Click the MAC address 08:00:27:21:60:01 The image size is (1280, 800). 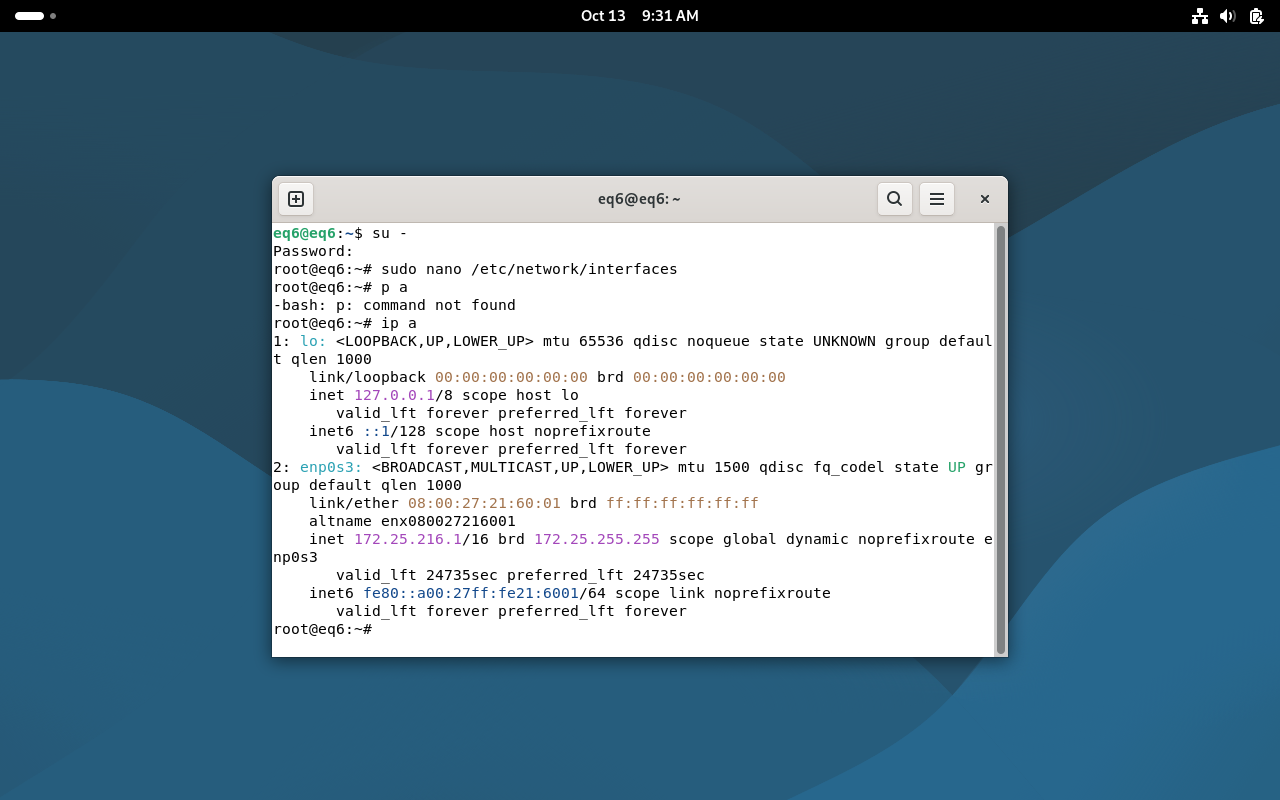484,503
